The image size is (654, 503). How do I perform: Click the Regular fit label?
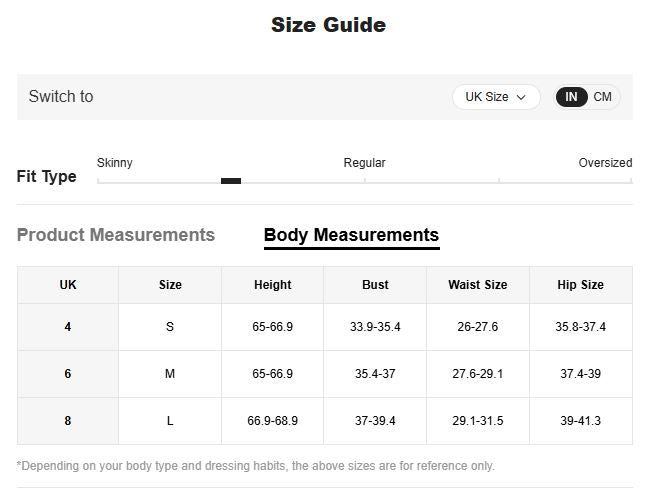[x=364, y=163]
